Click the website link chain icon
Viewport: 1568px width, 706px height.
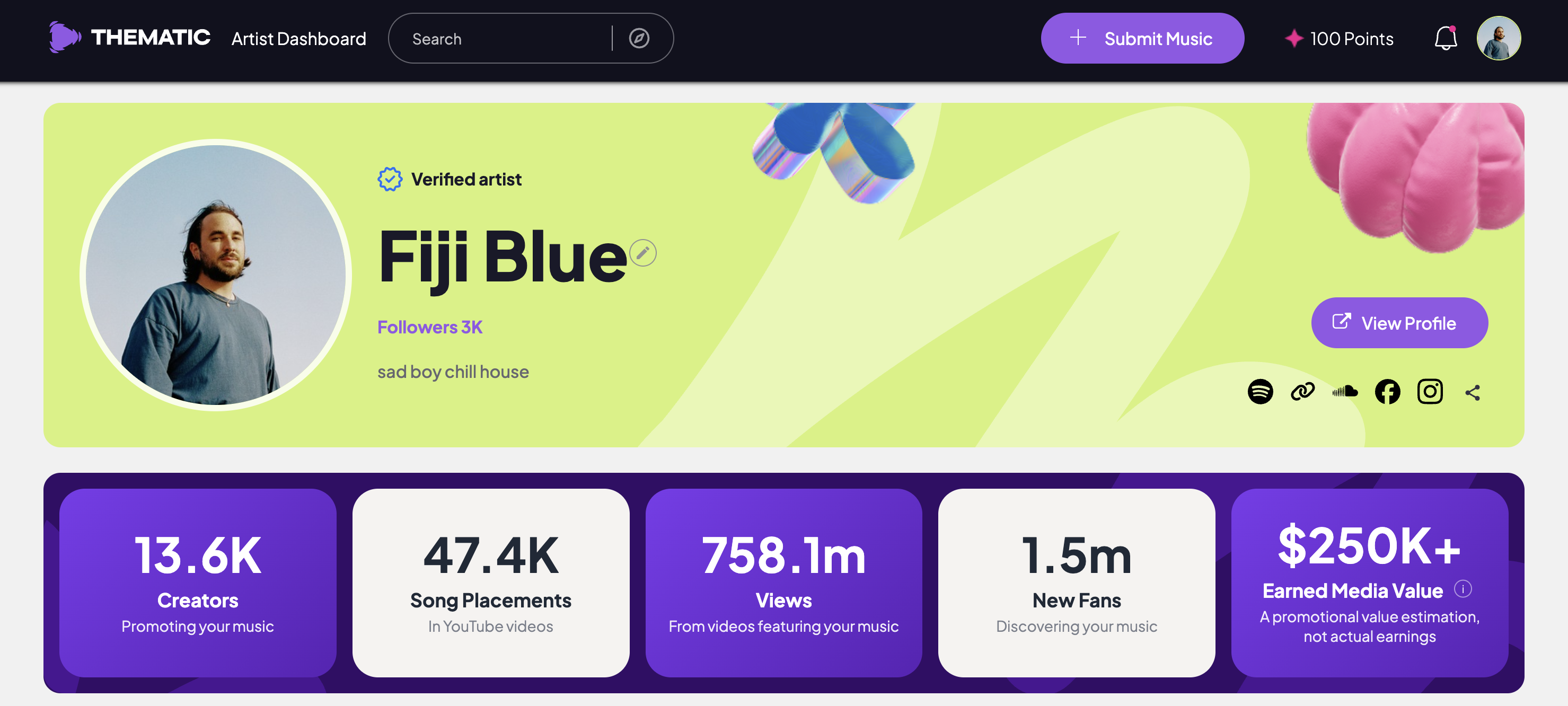[1302, 391]
